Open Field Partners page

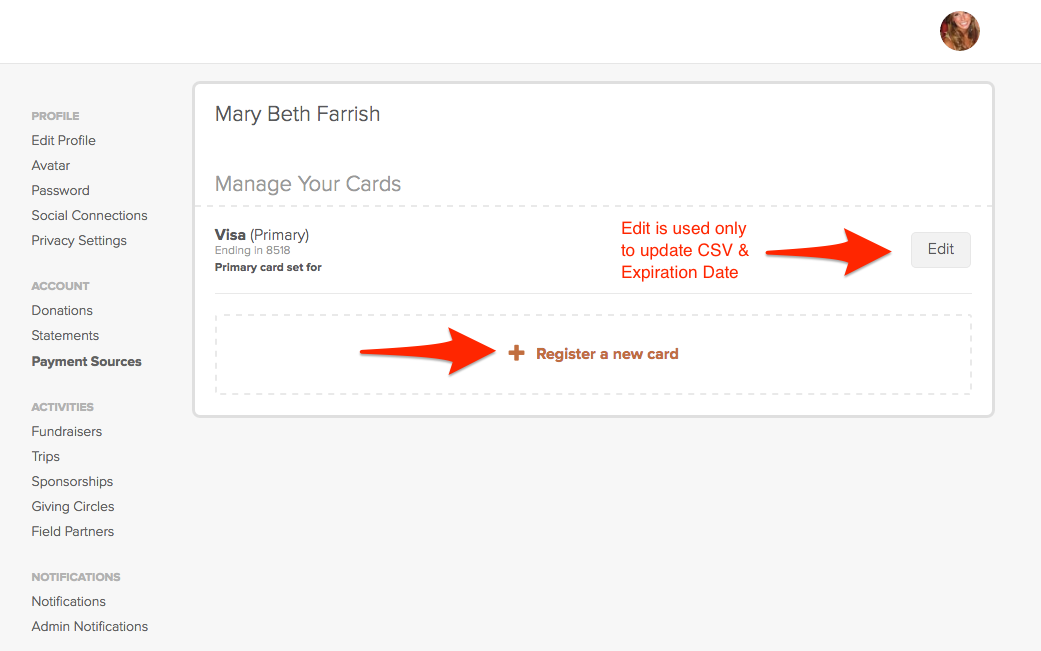(72, 532)
